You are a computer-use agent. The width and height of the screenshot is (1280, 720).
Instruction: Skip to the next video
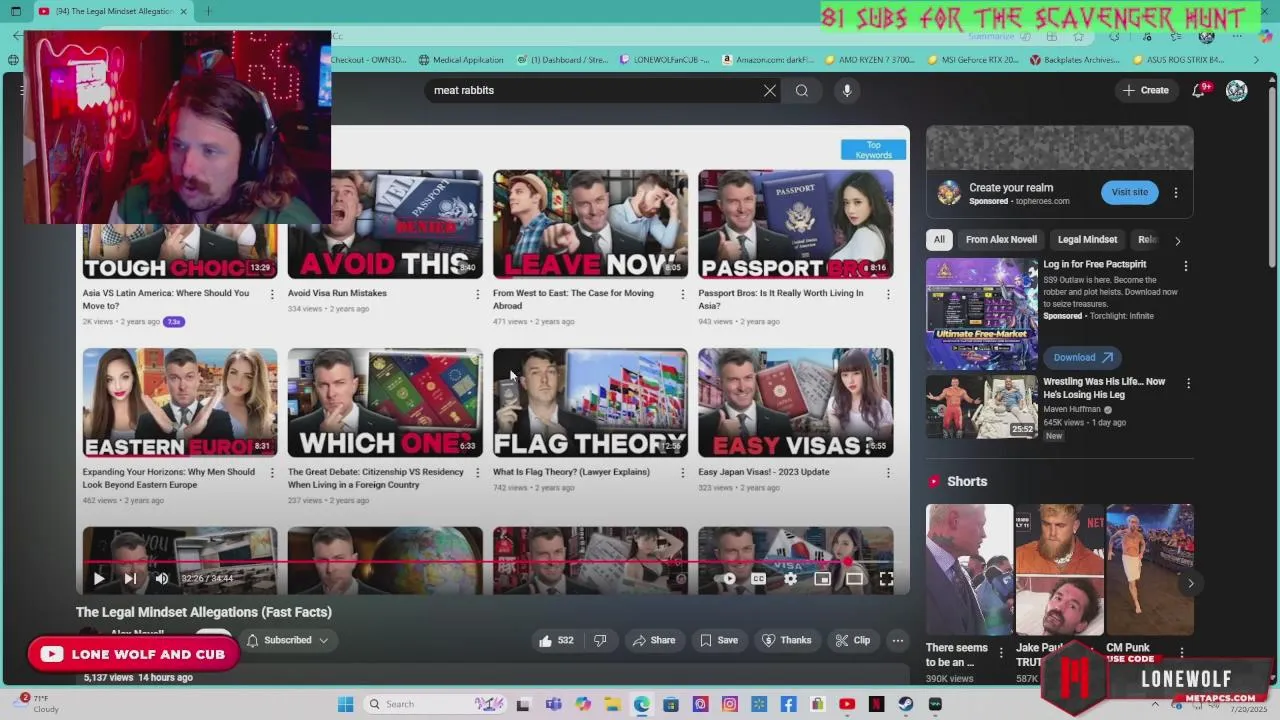[130, 578]
